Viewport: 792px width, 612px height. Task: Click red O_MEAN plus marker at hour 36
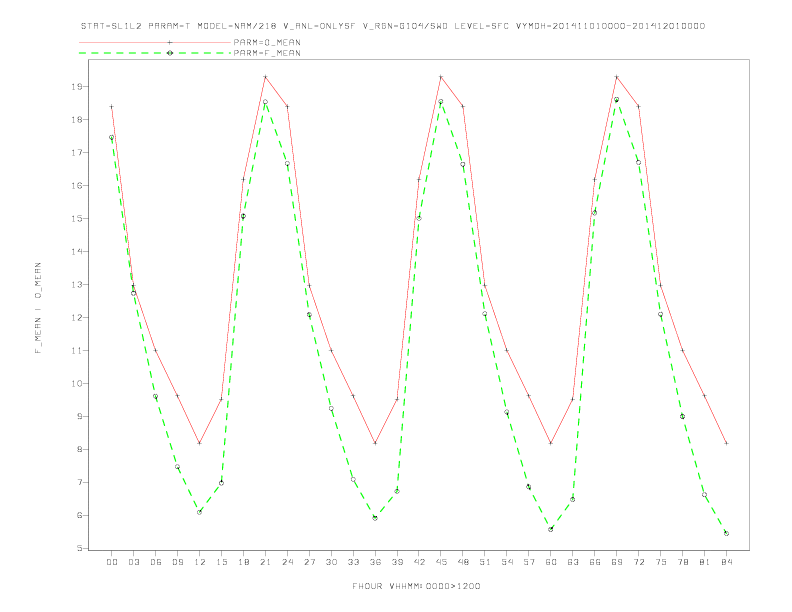click(x=375, y=443)
